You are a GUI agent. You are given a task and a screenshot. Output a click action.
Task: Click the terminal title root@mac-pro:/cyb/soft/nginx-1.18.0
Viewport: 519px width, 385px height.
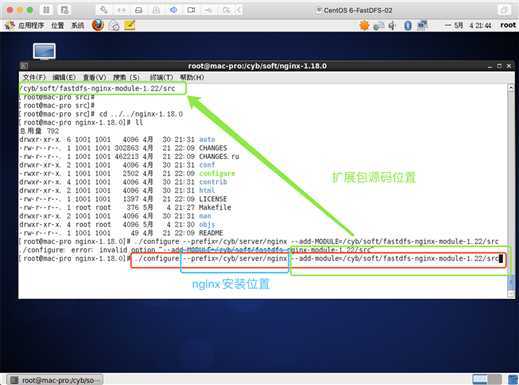click(x=257, y=66)
